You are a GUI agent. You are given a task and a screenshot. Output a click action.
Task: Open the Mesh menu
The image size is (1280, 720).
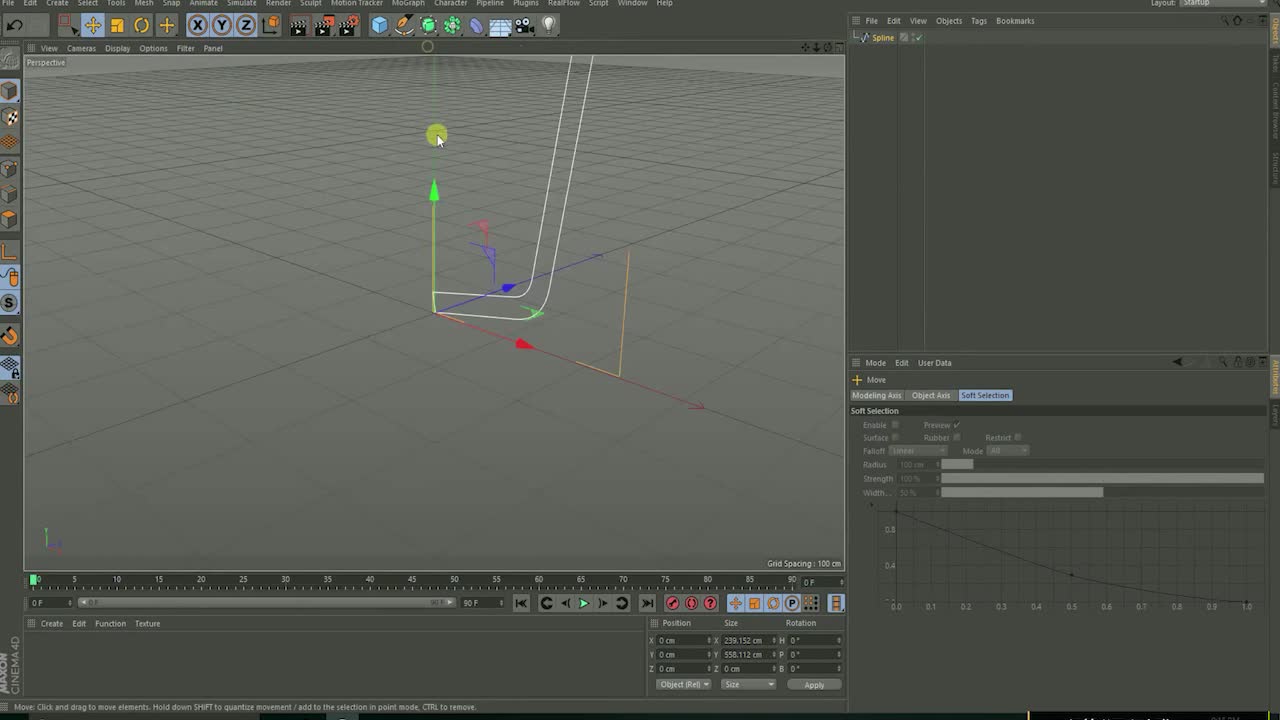(x=144, y=3)
